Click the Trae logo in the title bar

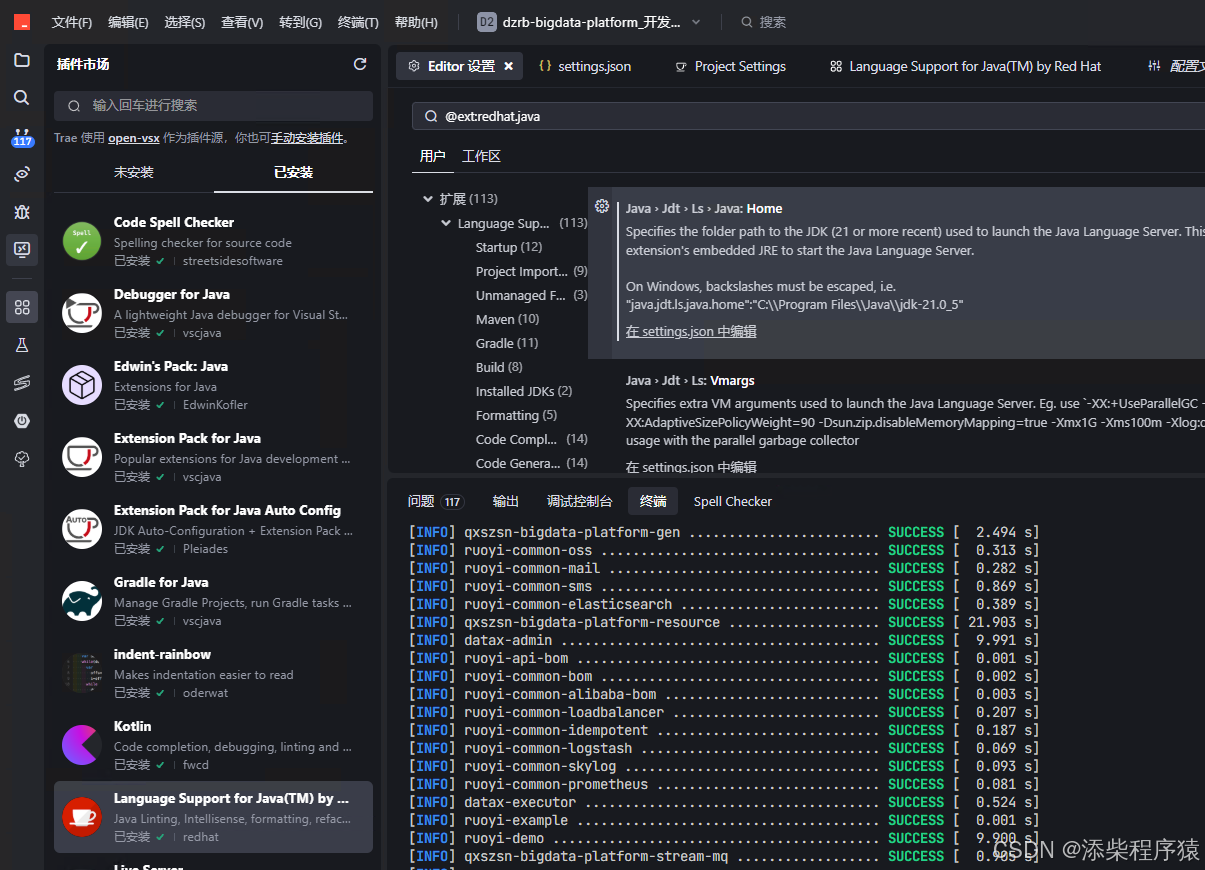22,22
